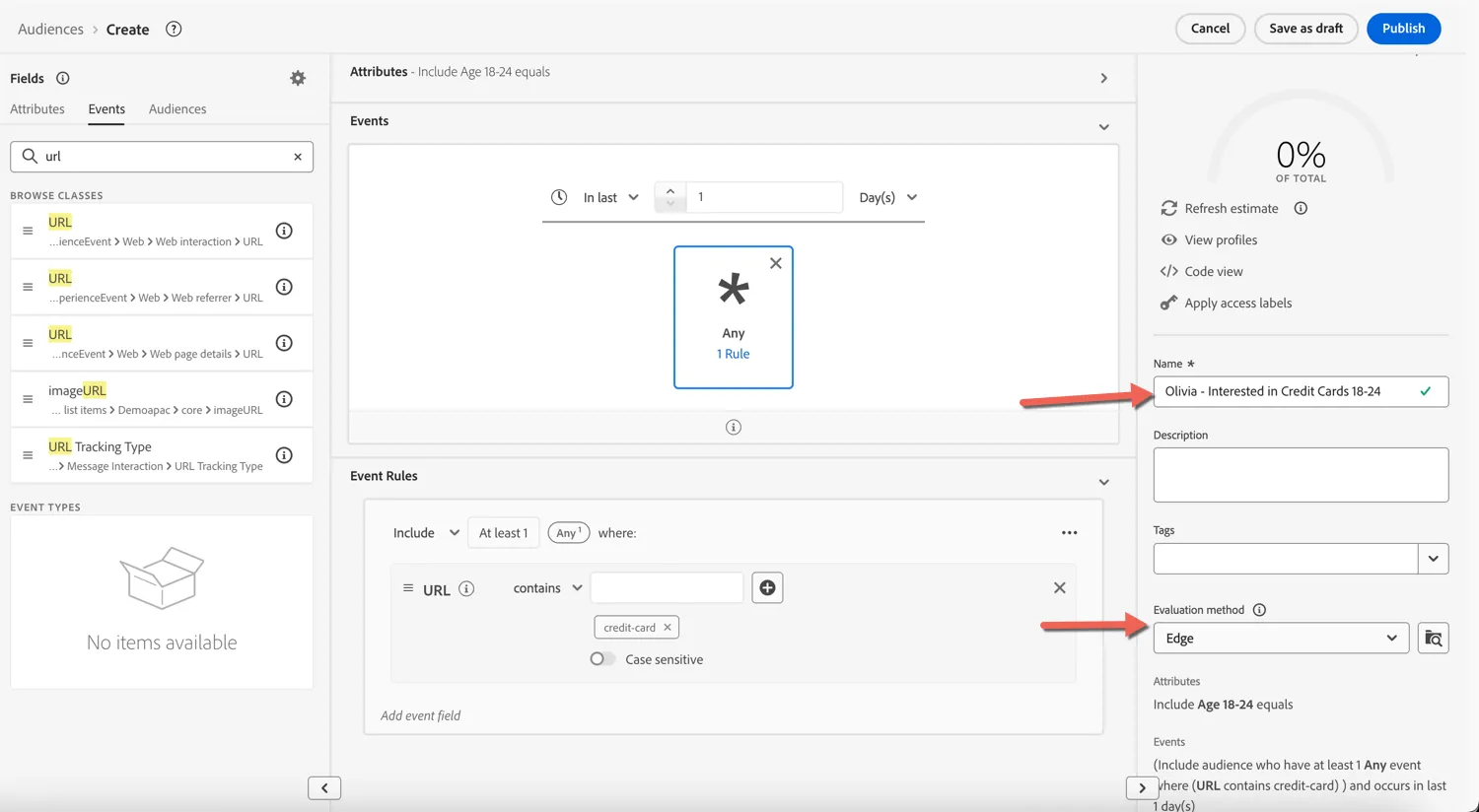Clear the url search text
Image resolution: width=1479 pixels, height=812 pixels.
(298, 157)
